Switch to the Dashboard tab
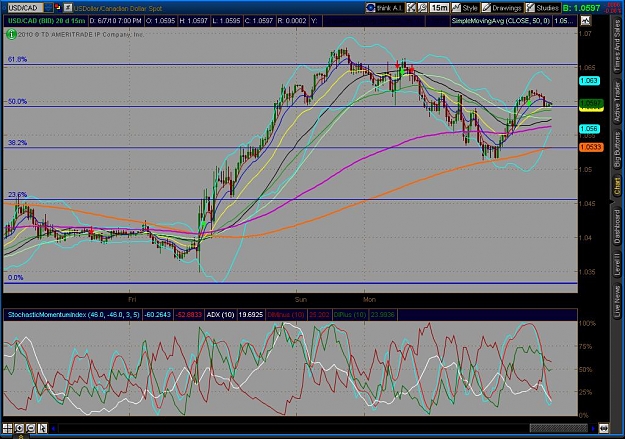 click(617, 226)
